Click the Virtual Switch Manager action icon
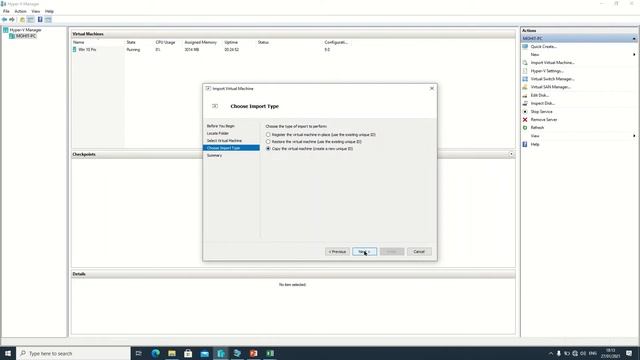 click(x=525, y=79)
